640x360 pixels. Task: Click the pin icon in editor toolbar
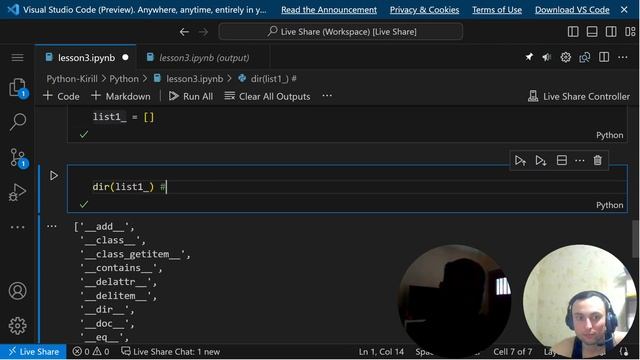coord(529,57)
